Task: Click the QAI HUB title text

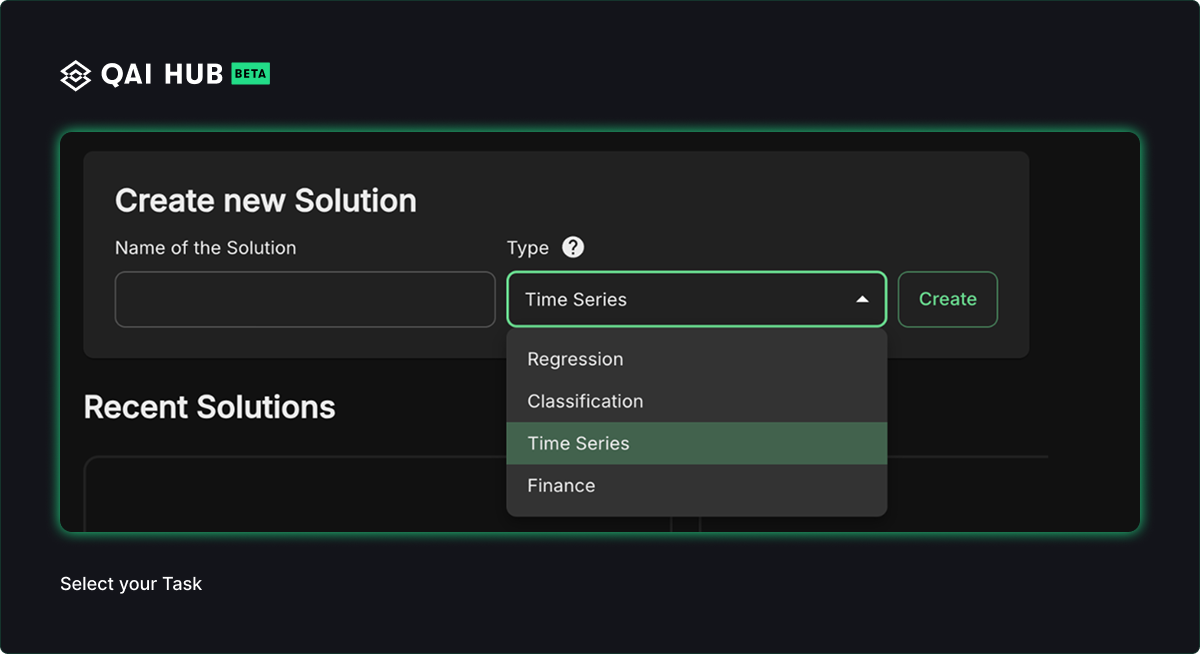Action: click(x=162, y=75)
